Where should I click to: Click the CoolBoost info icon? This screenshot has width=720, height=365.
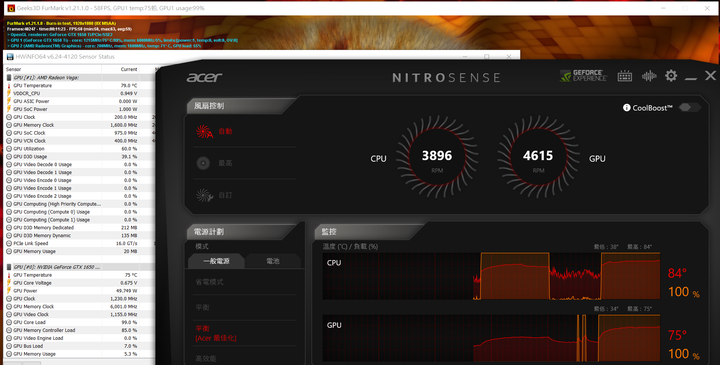[x=626, y=107]
